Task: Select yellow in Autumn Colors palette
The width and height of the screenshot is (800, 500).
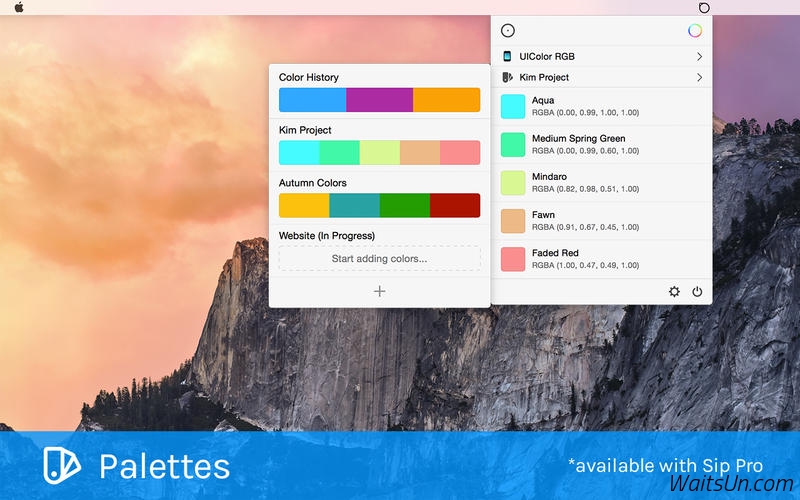Action: pyautogui.click(x=304, y=205)
